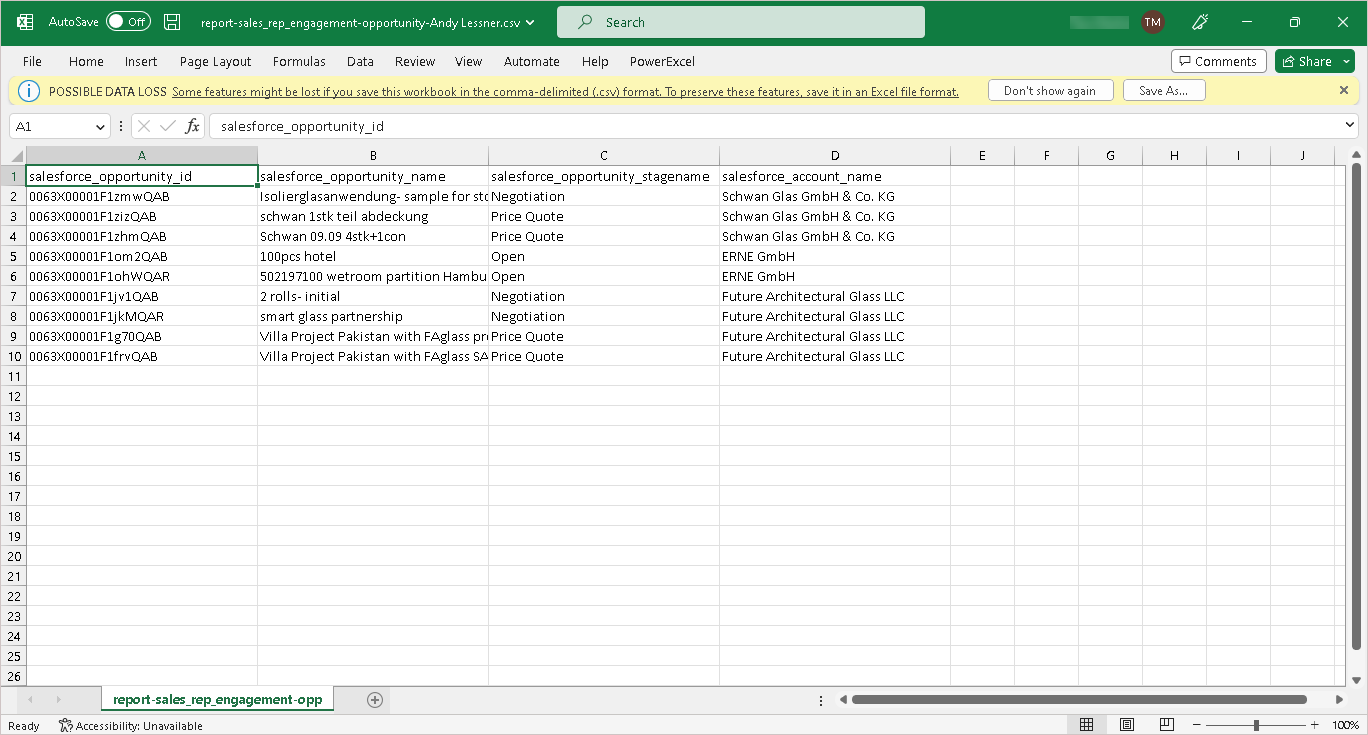Click the report-sales_rep_engagement-opp sheet tab
This screenshot has width=1368, height=735.
click(217, 700)
